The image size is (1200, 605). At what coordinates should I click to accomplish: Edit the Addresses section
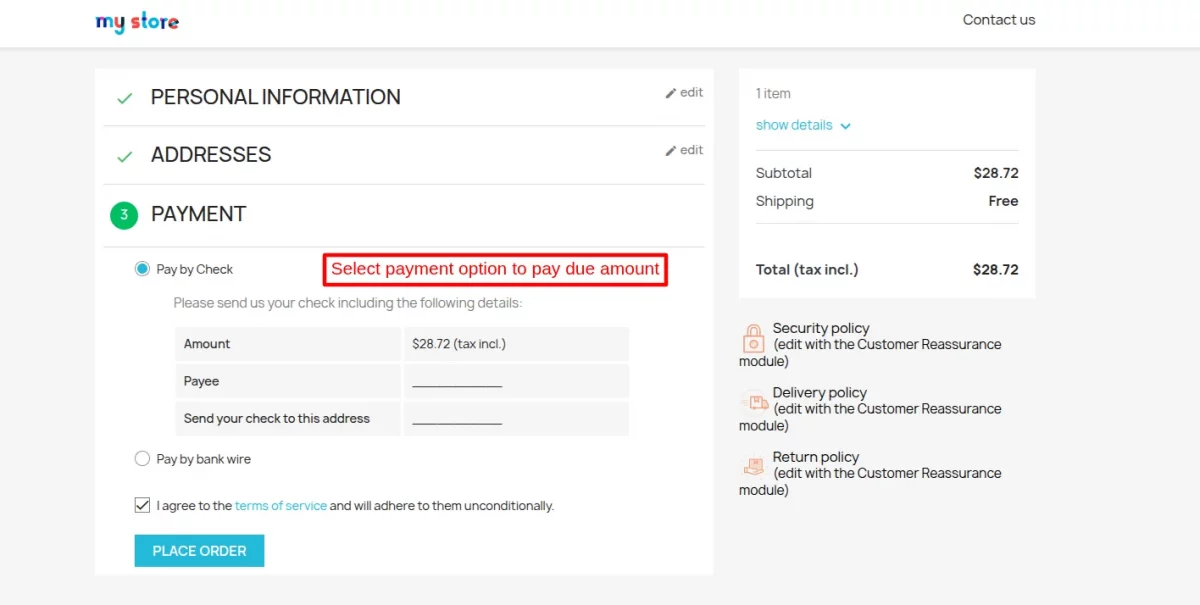pos(685,150)
